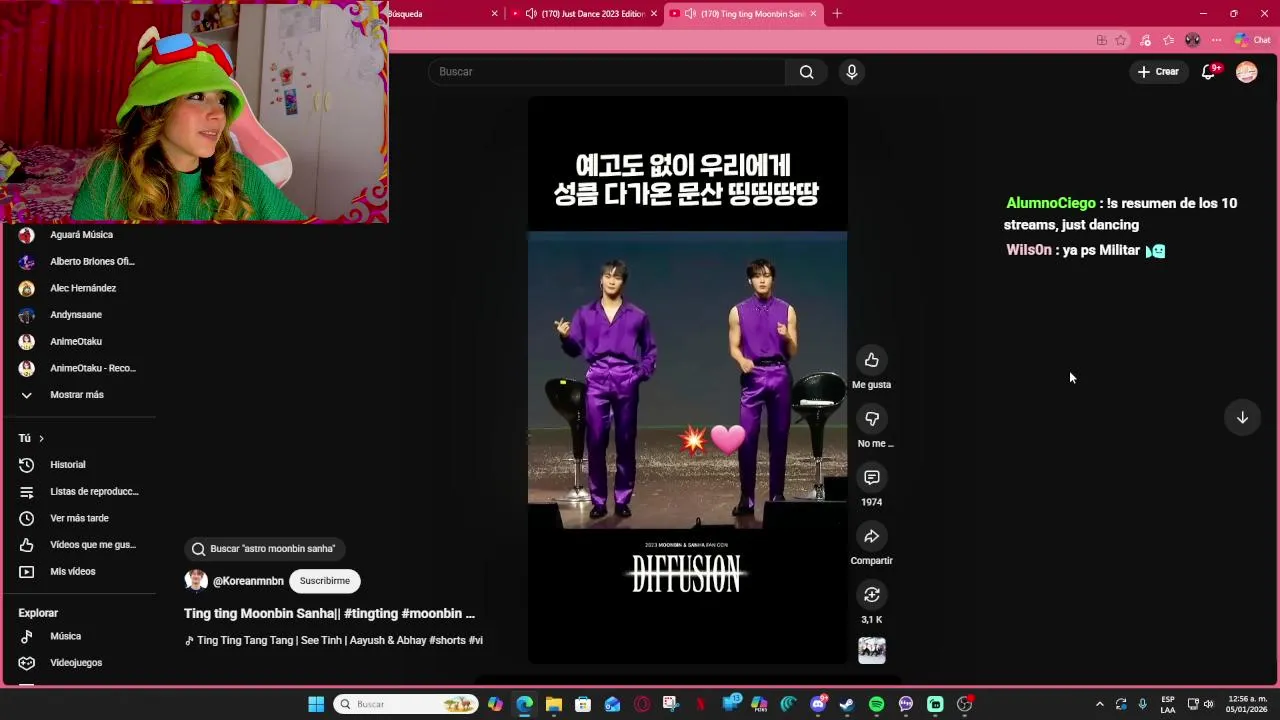Image resolution: width=1280 pixels, height=720 pixels.
Task: Open Historial in sidebar
Action: (68, 465)
